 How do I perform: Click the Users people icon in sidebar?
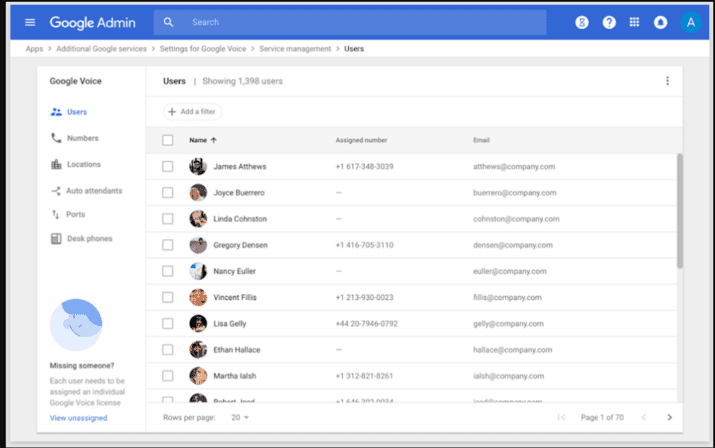point(56,112)
